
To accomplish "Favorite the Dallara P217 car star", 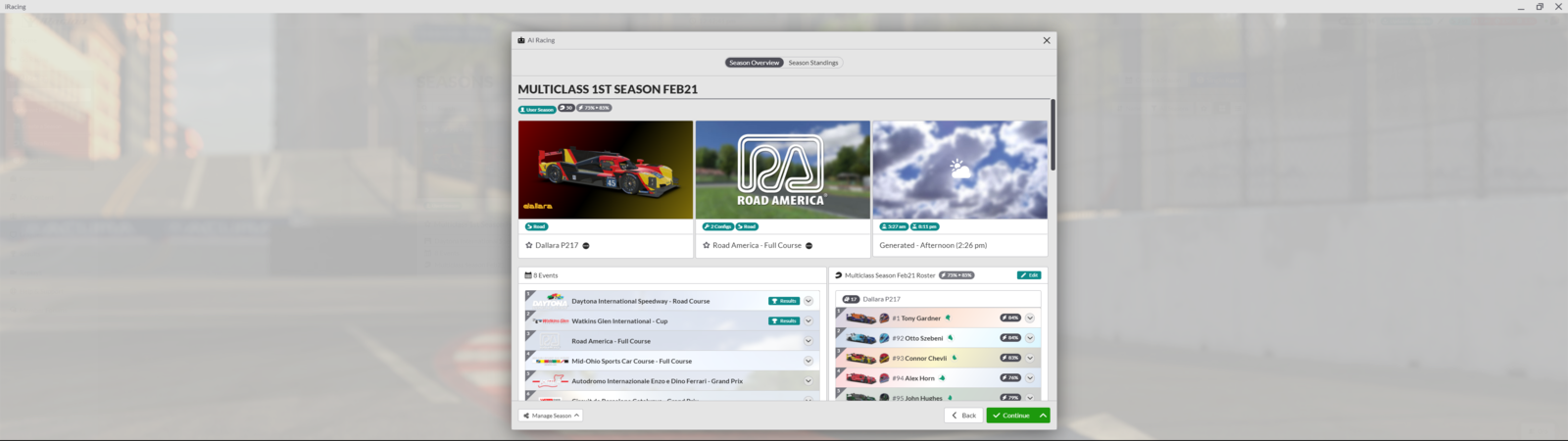I will pos(529,245).
